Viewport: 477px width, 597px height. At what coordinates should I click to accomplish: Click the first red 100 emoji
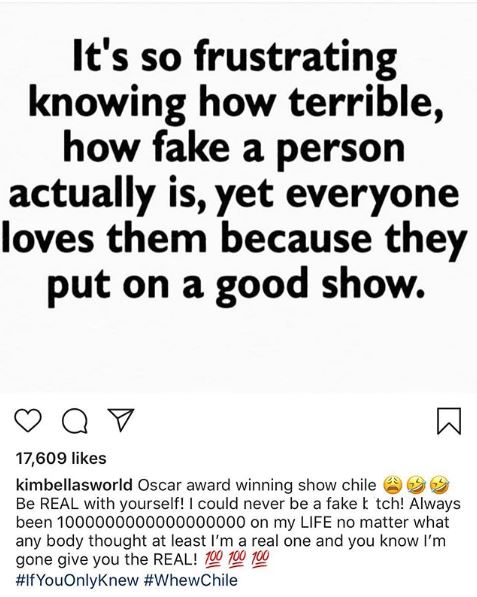tap(213, 559)
